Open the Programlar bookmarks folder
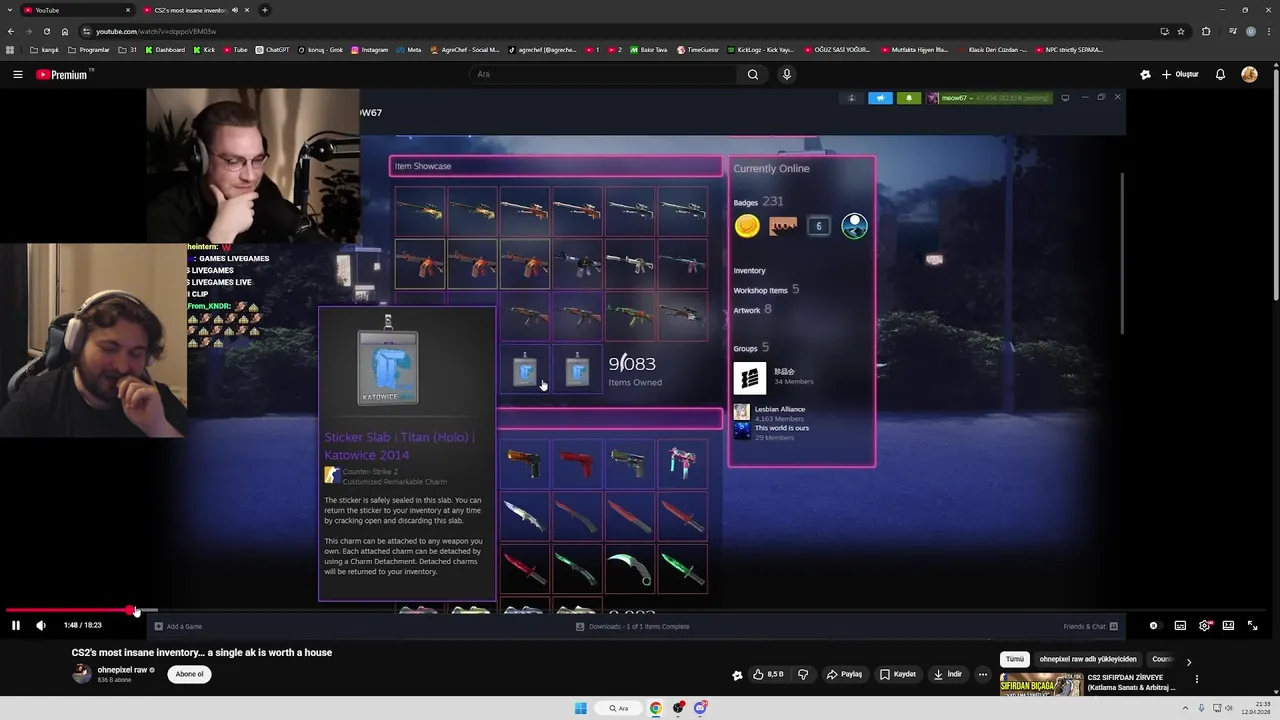Viewport: 1280px width, 720px height. click(89, 49)
